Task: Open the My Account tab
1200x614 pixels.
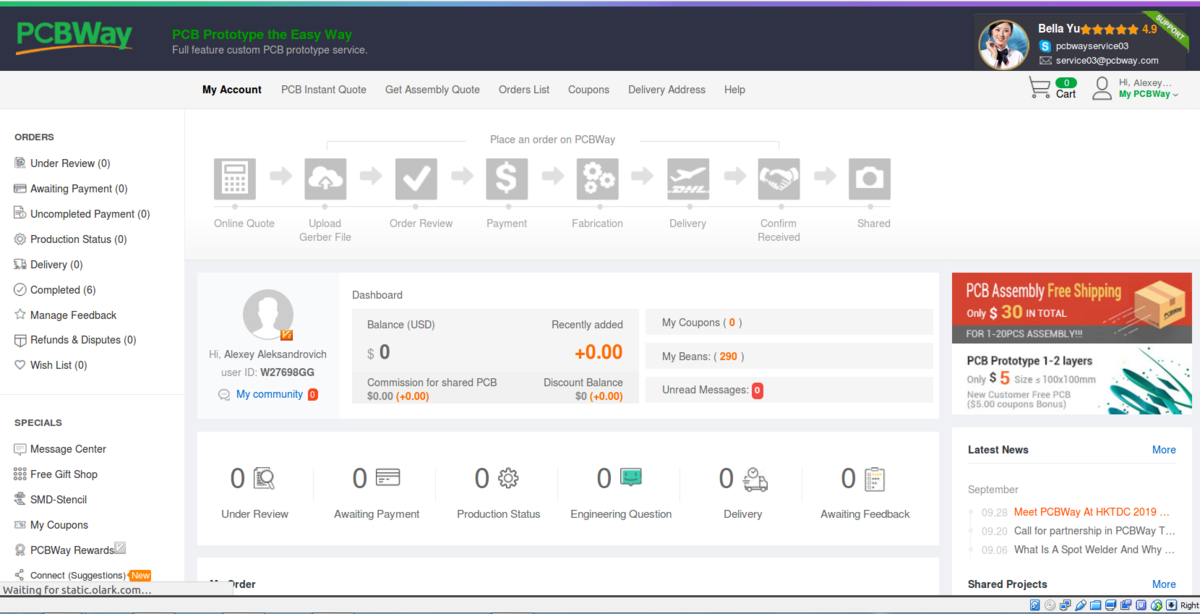Action: (x=232, y=90)
